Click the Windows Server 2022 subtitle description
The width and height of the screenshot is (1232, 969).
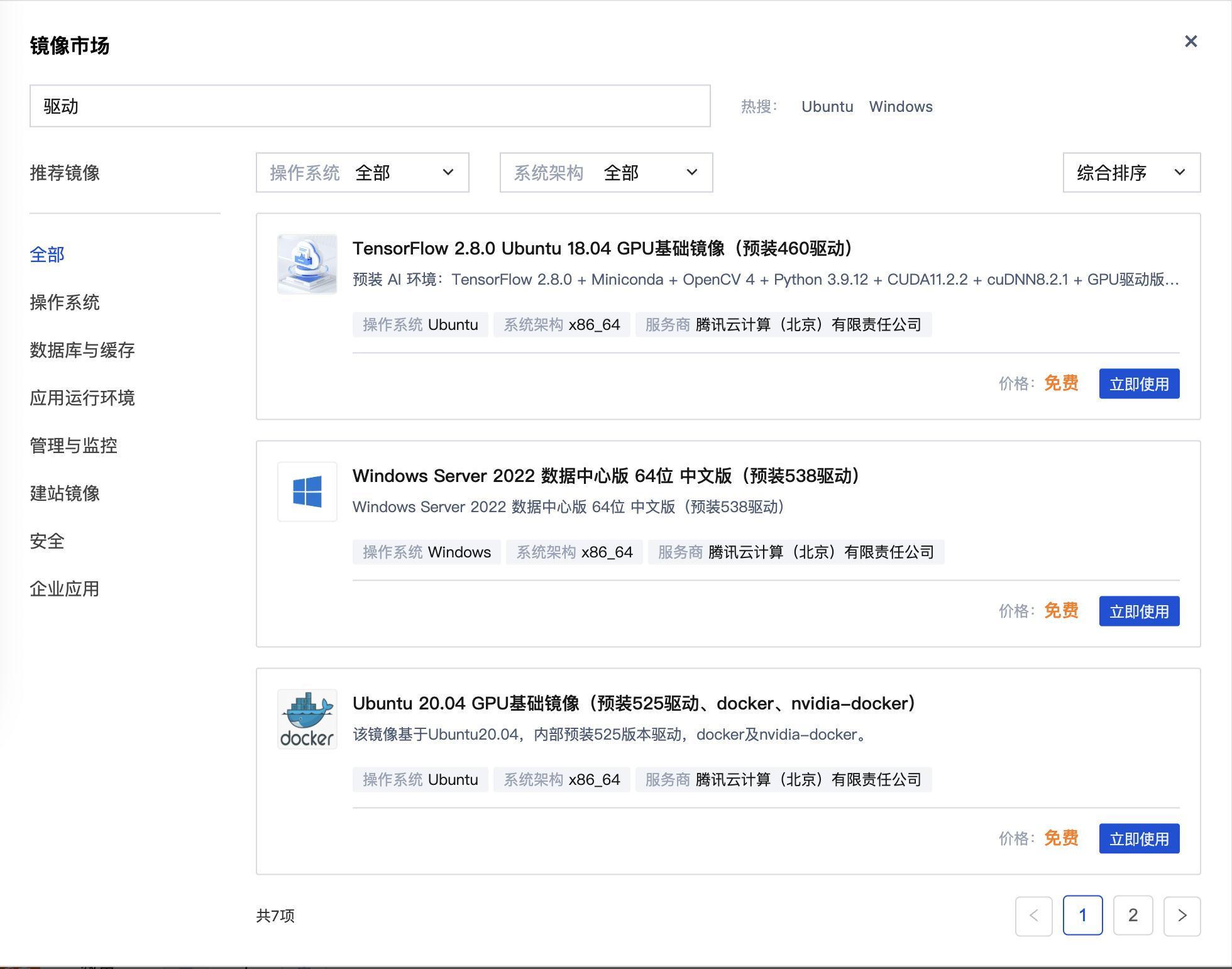569,507
